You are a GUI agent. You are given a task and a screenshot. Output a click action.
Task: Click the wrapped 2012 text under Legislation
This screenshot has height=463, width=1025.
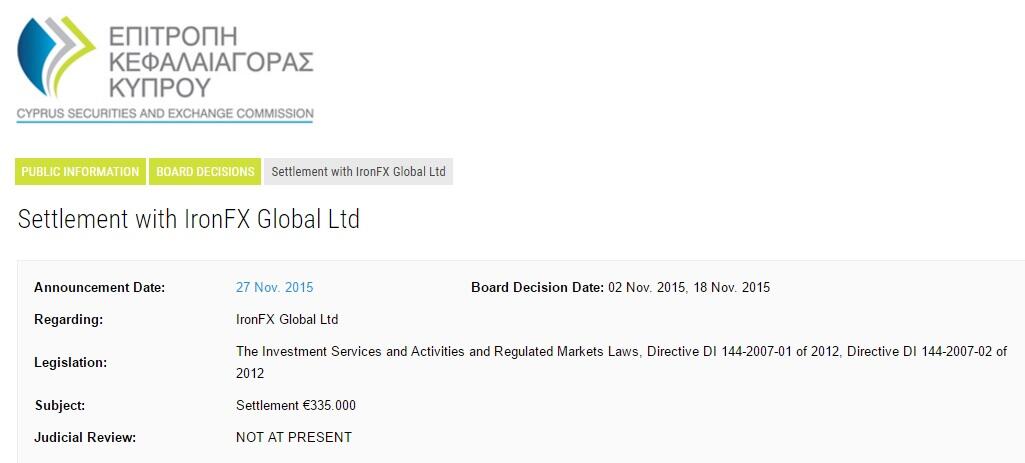tap(250, 373)
